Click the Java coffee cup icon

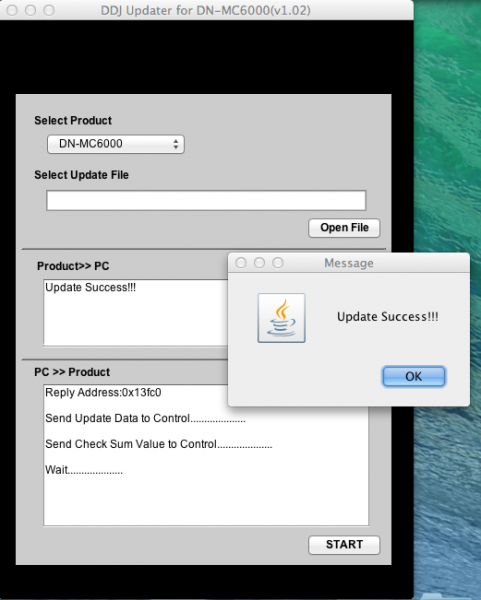click(x=282, y=318)
